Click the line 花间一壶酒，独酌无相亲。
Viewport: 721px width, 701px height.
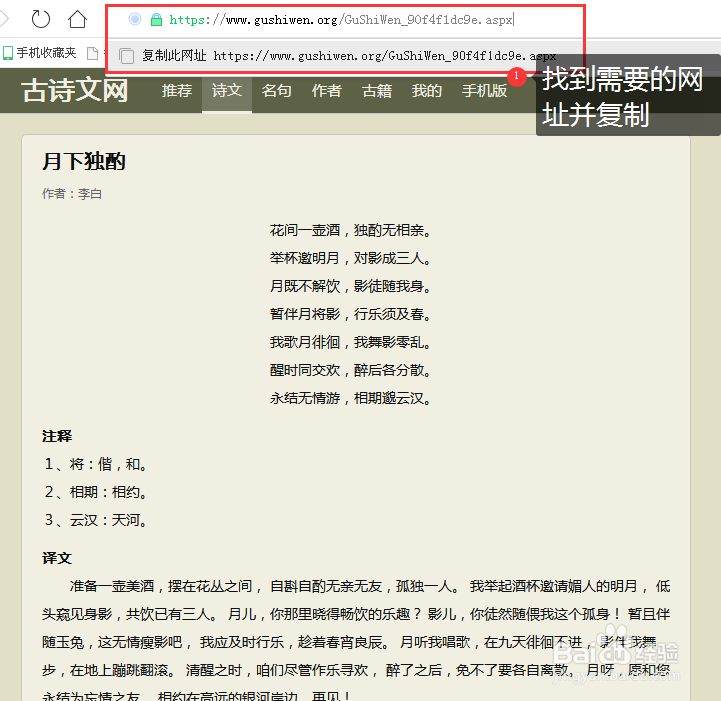[x=350, y=230]
